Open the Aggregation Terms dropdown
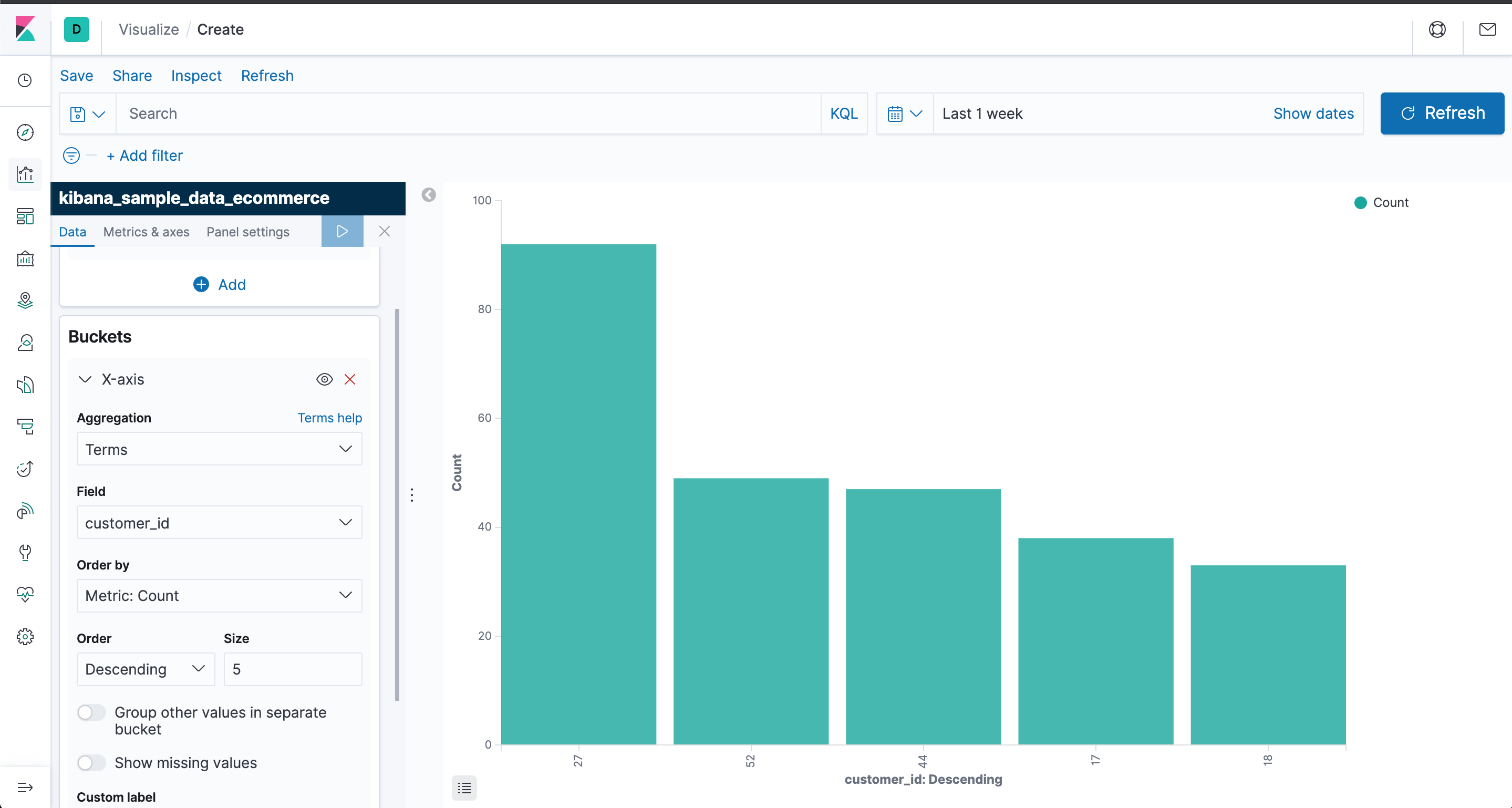The image size is (1512, 808). click(x=219, y=450)
